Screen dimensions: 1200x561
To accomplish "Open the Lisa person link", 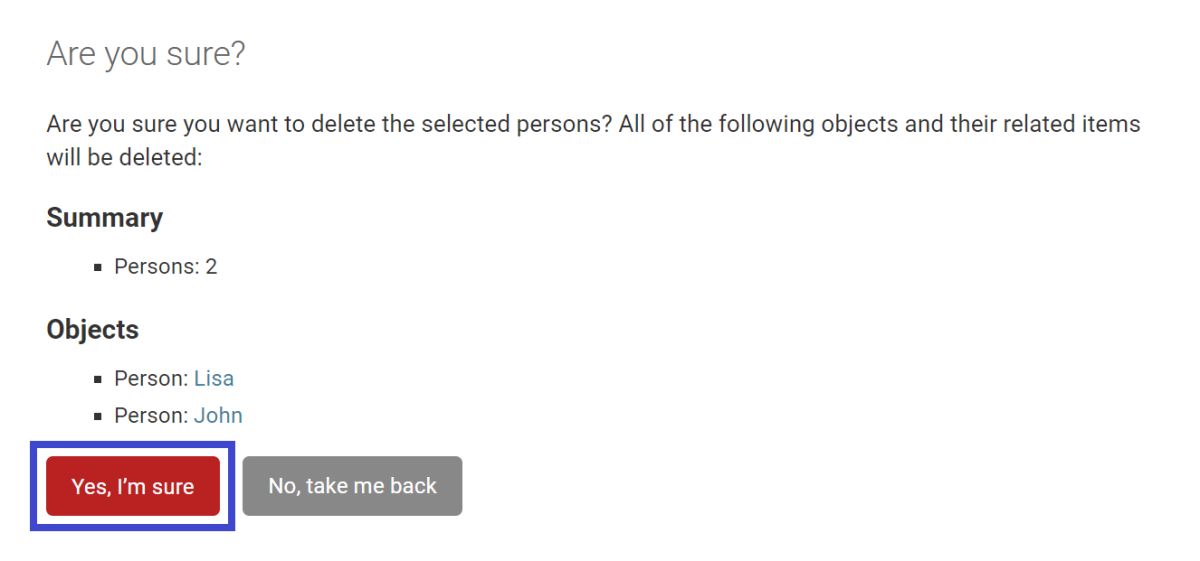I will (x=214, y=378).
